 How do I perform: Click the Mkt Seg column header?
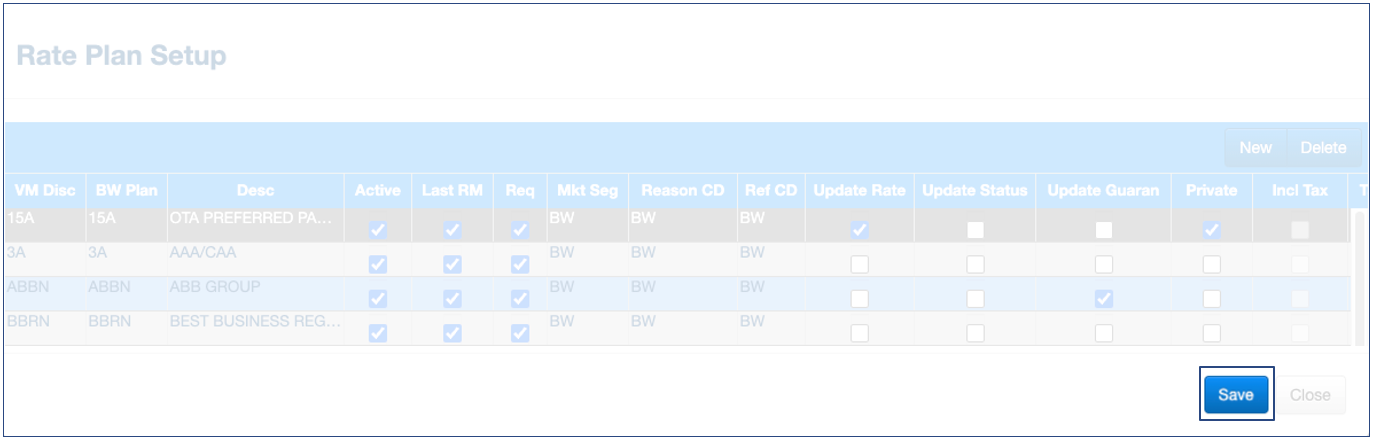(x=585, y=190)
